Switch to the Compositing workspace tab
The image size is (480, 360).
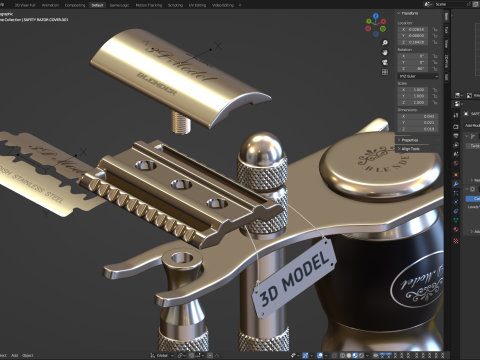pos(75,5)
